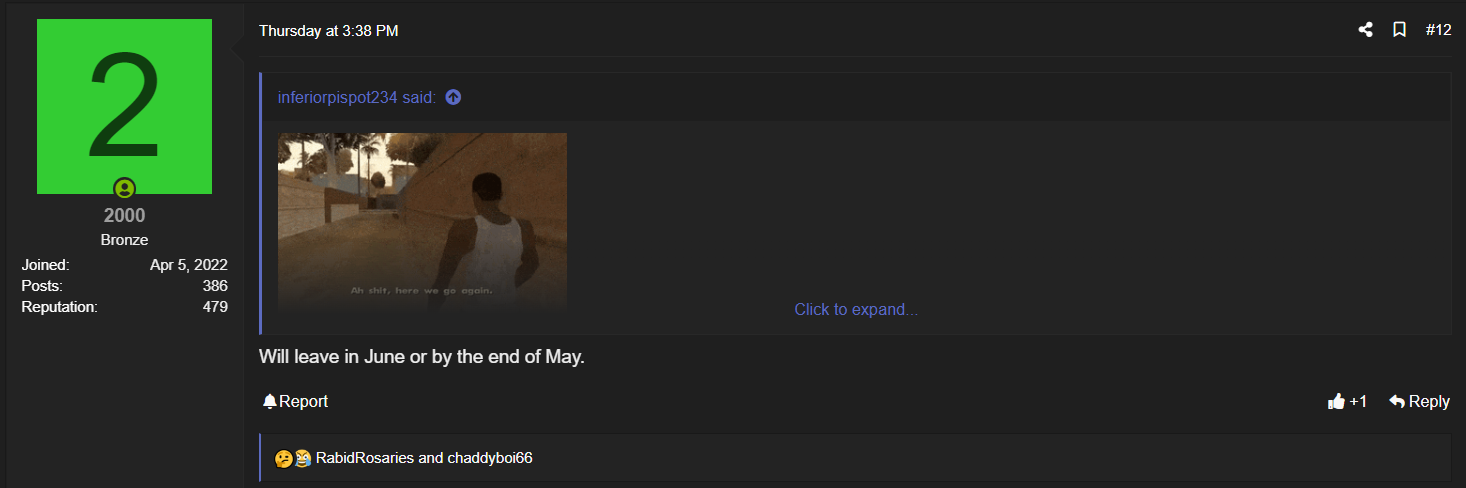Viewport: 1466px width, 488px height.
Task: Click the thumbs-up +1 like icon
Action: 1336,401
